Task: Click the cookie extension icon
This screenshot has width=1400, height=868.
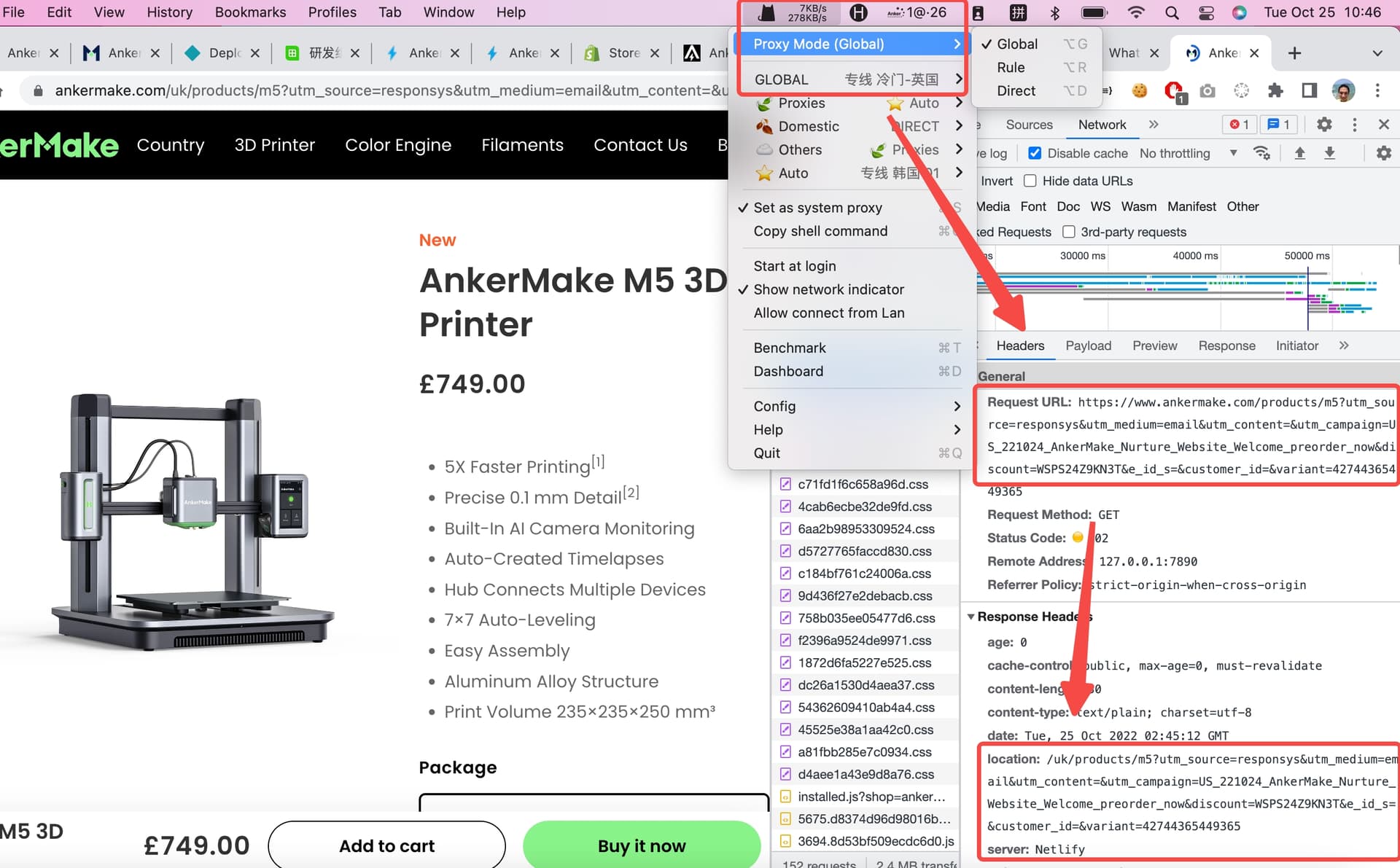Action: click(x=1139, y=90)
